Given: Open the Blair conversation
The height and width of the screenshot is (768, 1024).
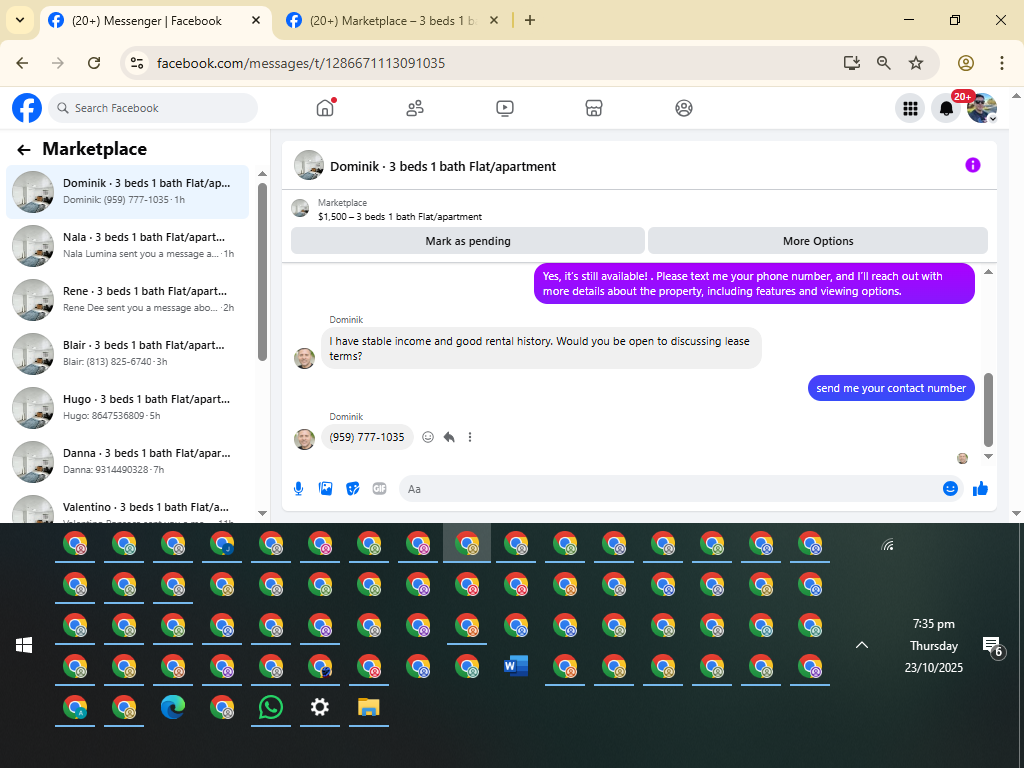Looking at the screenshot, I should pyautogui.click(x=127, y=353).
